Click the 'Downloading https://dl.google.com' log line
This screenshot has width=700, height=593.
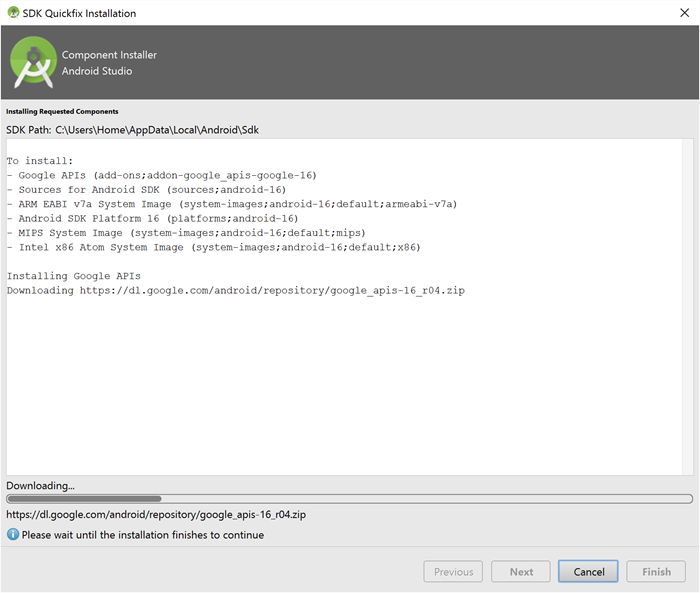click(236, 290)
